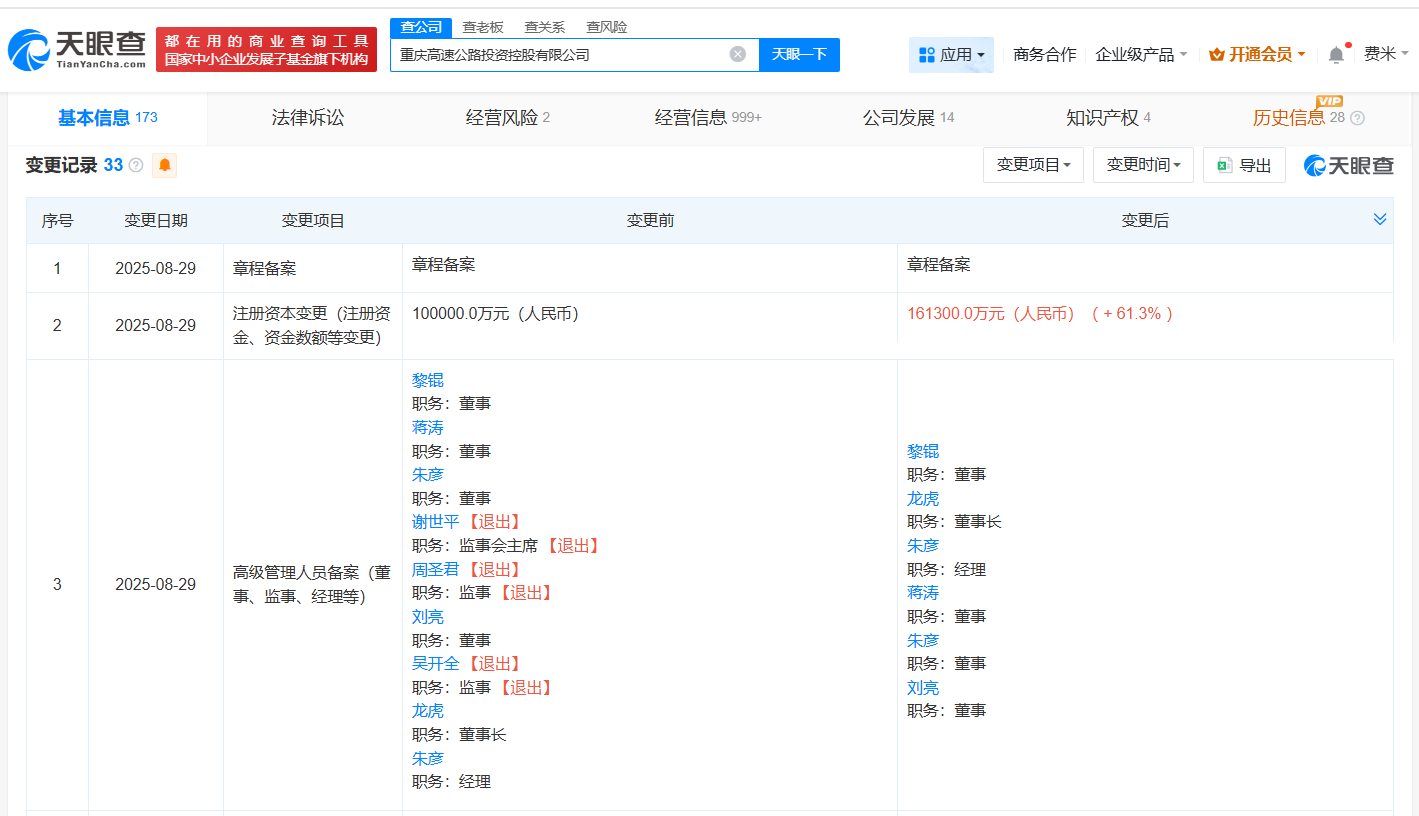Open the 变更时间 filter dropdown
The image size is (1419, 816).
(1143, 165)
